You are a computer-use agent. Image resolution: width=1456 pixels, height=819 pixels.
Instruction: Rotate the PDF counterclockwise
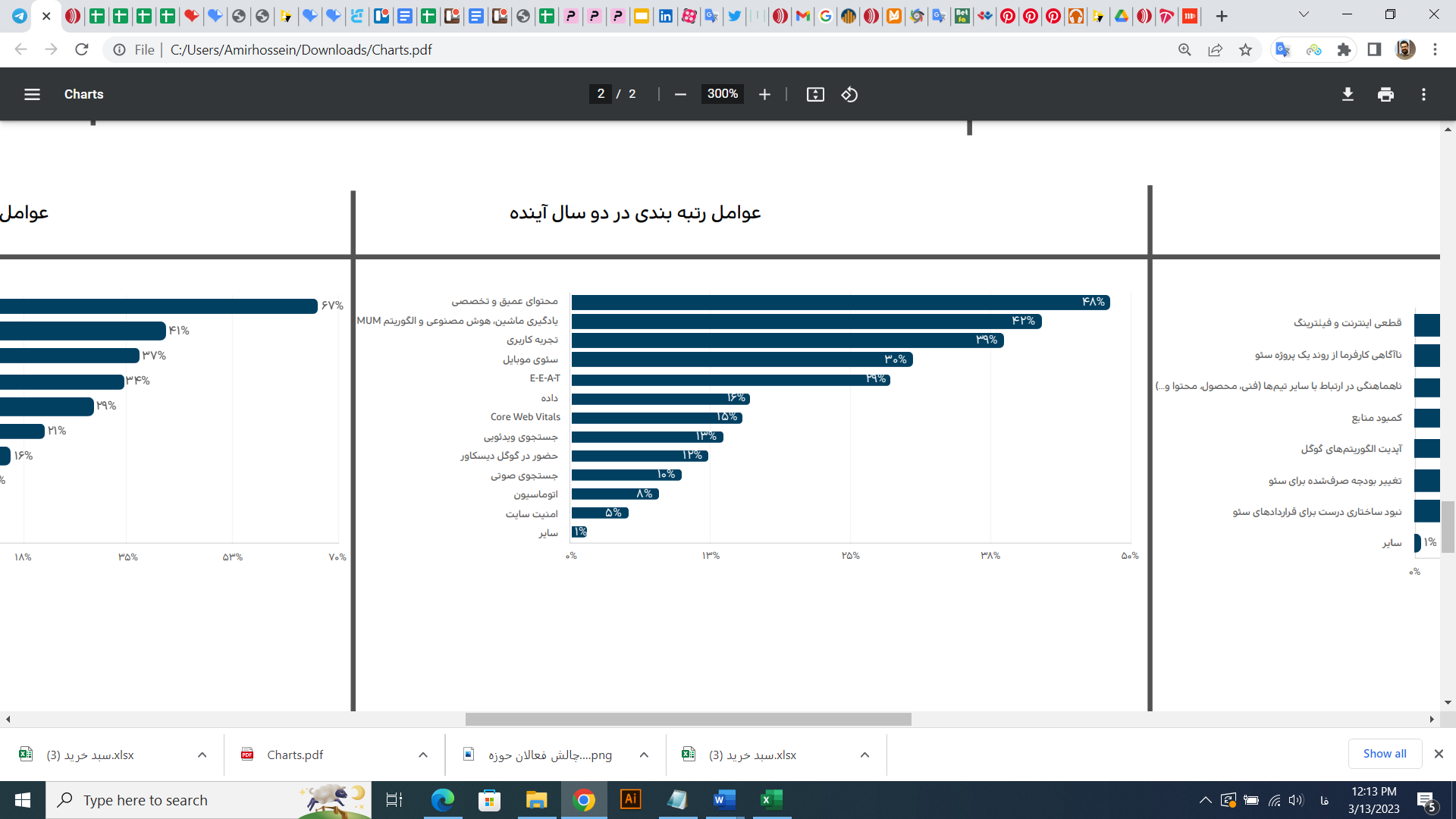[x=849, y=94]
